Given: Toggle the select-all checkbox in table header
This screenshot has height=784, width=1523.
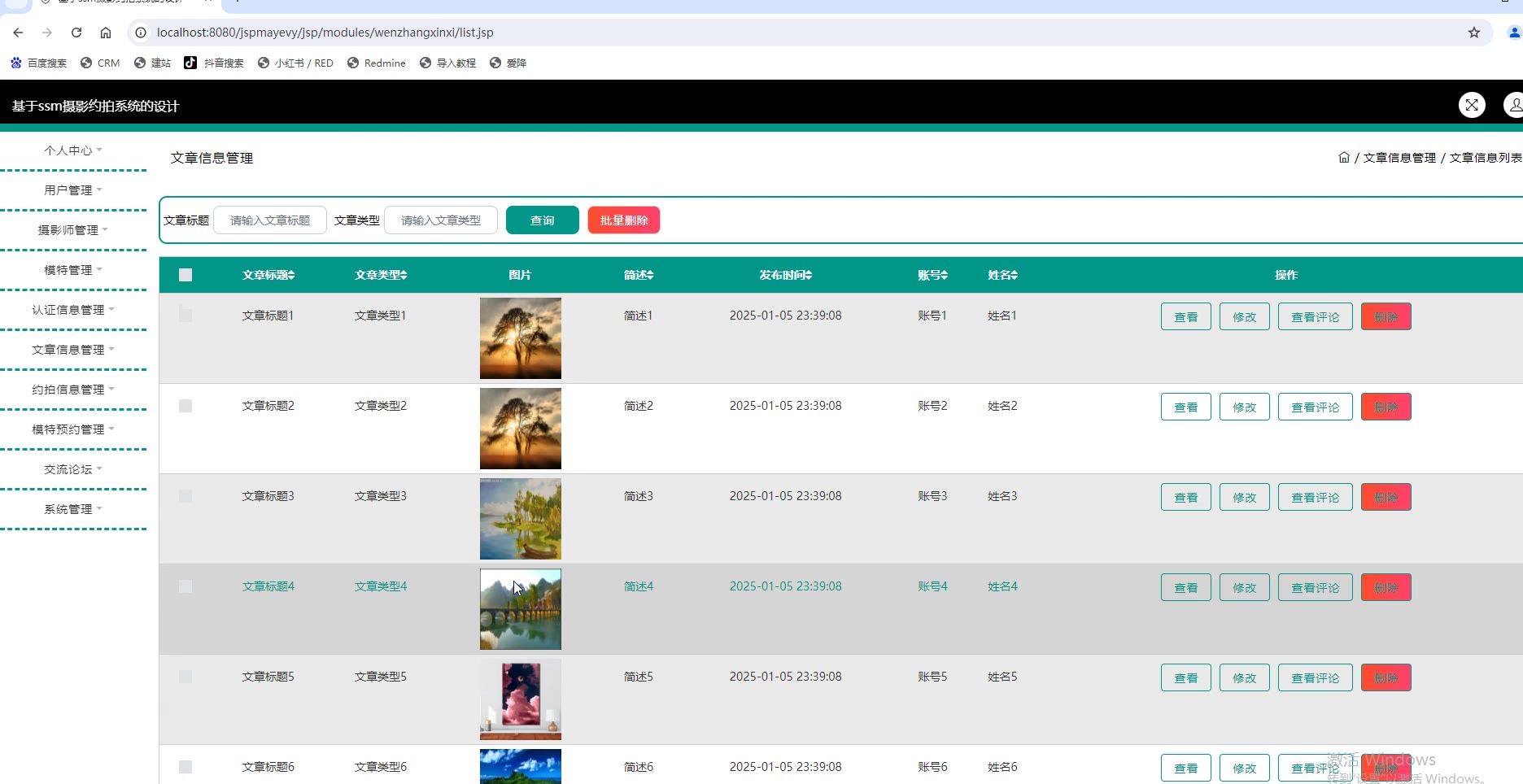Looking at the screenshot, I should (x=185, y=275).
